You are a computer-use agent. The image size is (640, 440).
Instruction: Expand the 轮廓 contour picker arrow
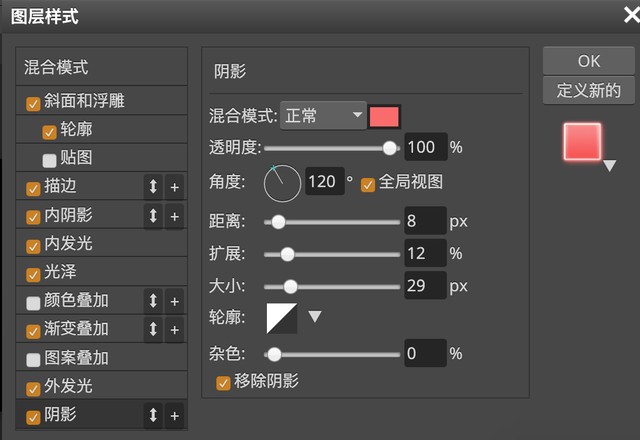click(x=314, y=318)
